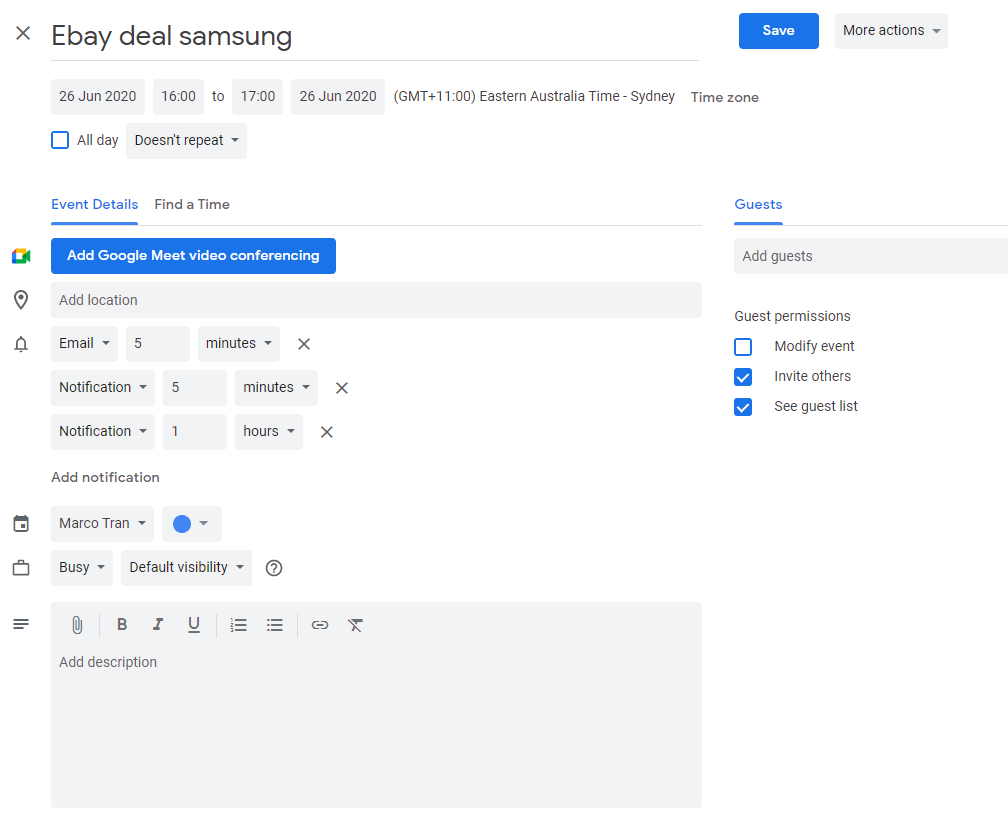Click the calendar icon beside Marco Tran
This screenshot has height=822, width=1008.
click(x=21, y=524)
